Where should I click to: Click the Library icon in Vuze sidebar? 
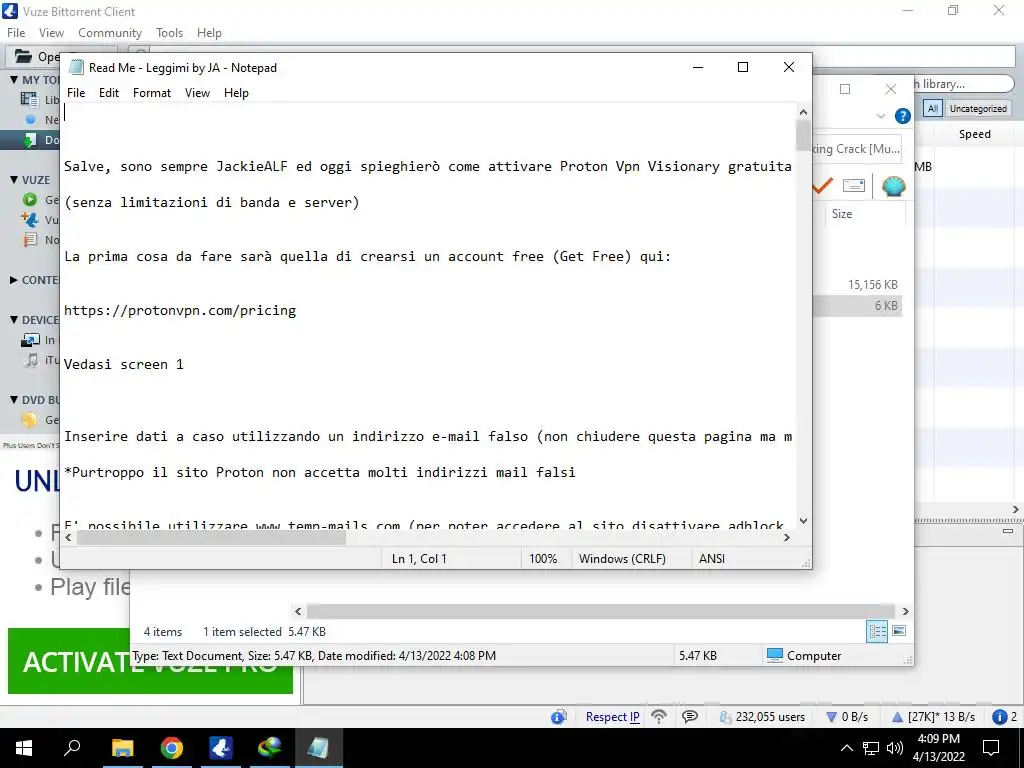pyautogui.click(x=29, y=99)
